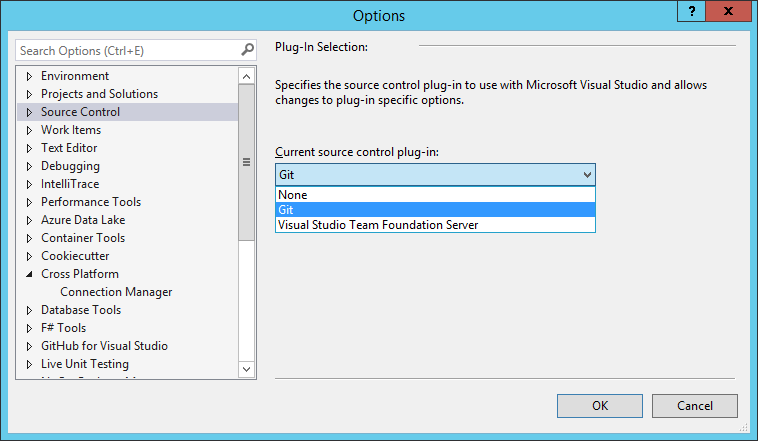Screen dimensions: 758x441
Task: Select the Source Control tree item
Action: click(x=80, y=112)
